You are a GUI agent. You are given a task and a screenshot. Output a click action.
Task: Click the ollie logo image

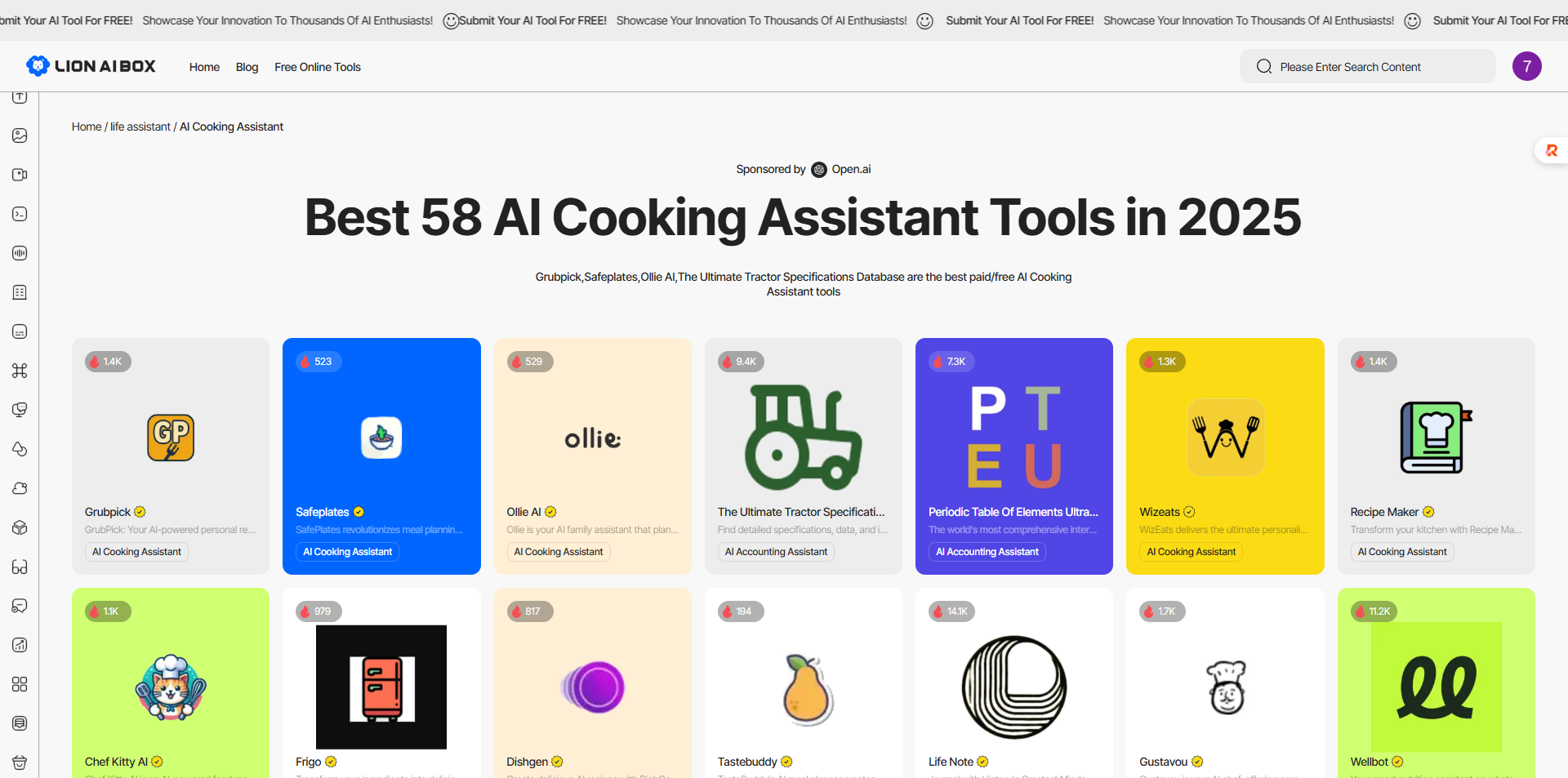[x=593, y=439]
